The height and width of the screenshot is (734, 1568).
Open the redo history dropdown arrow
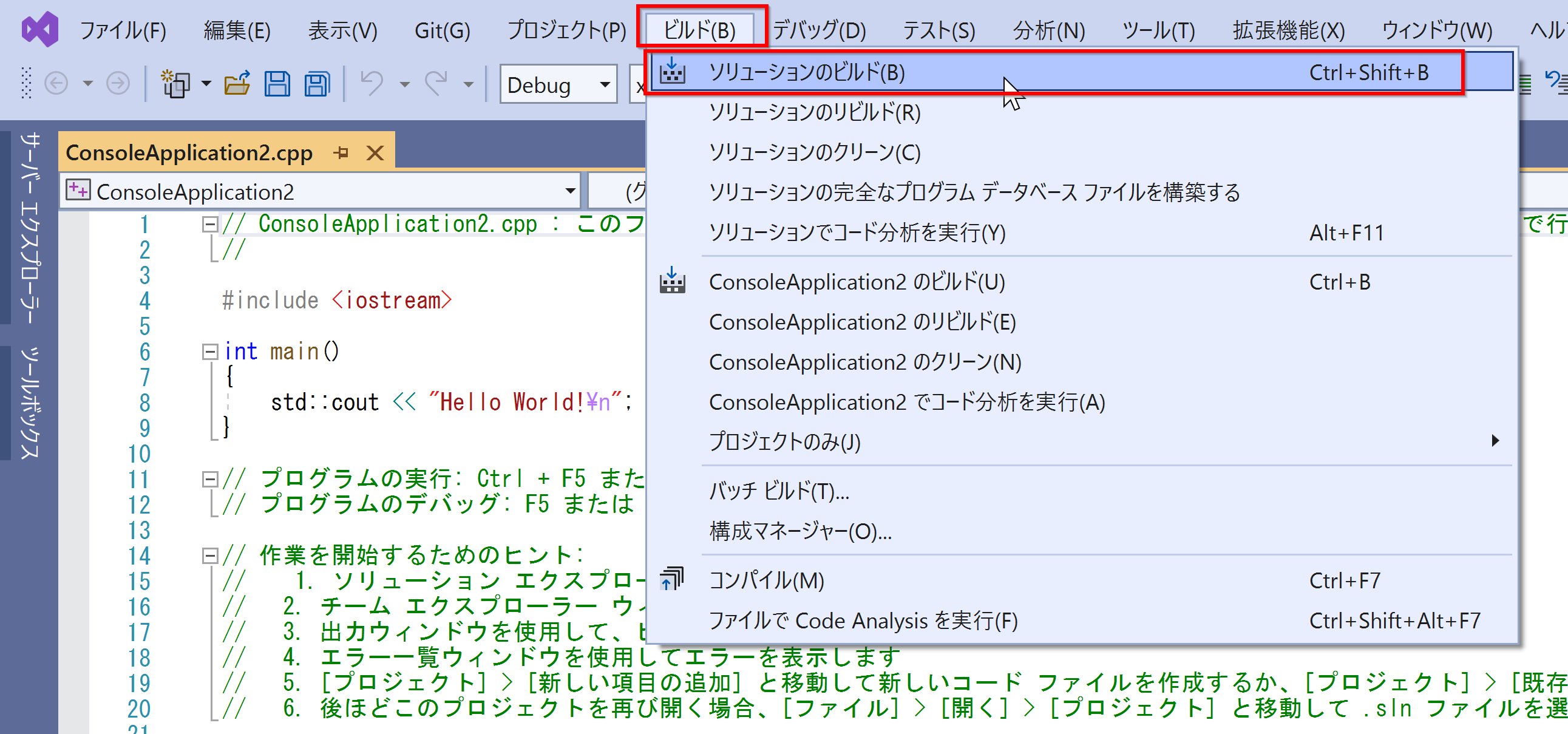point(468,84)
